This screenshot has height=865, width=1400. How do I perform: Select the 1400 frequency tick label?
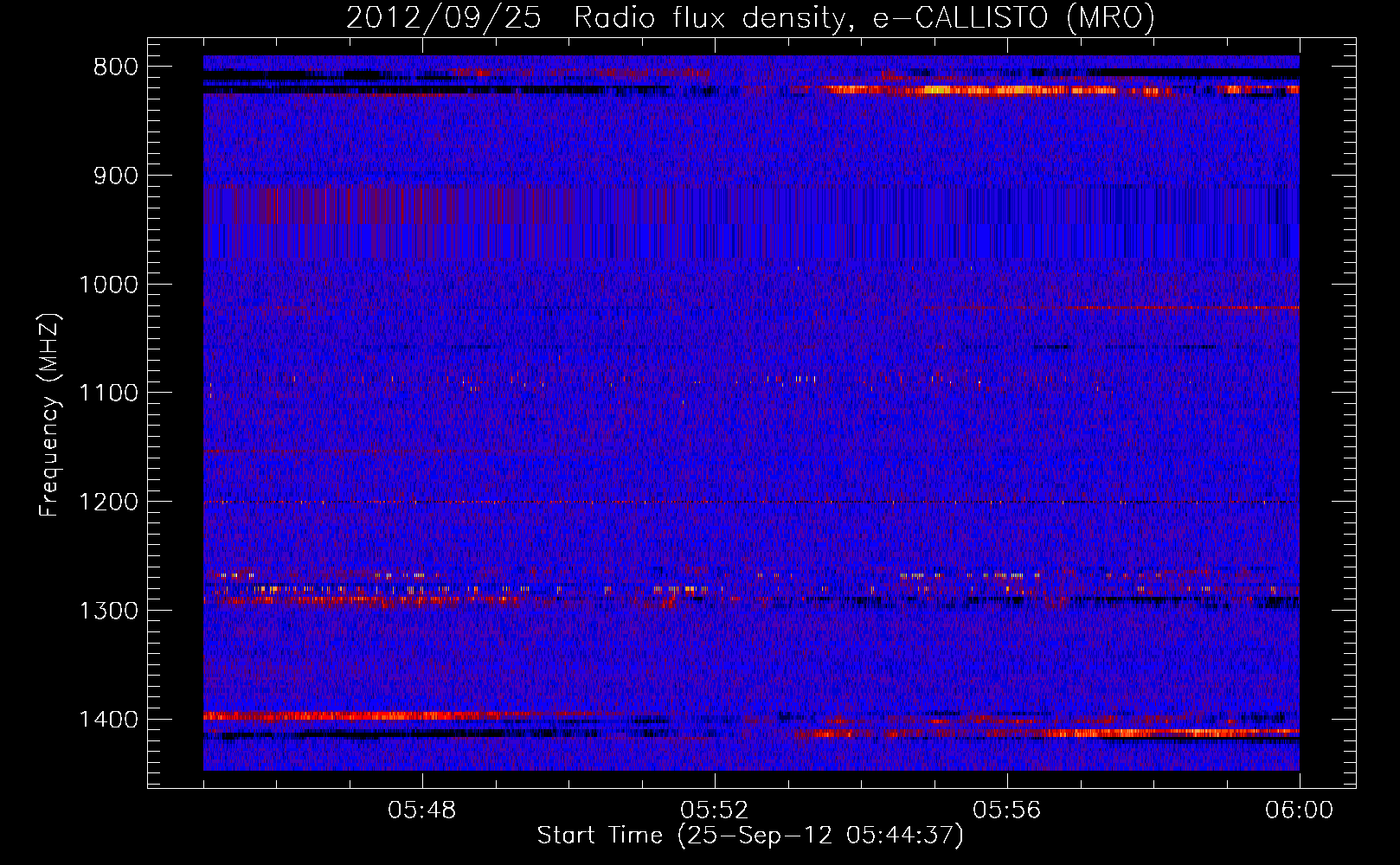[x=108, y=720]
